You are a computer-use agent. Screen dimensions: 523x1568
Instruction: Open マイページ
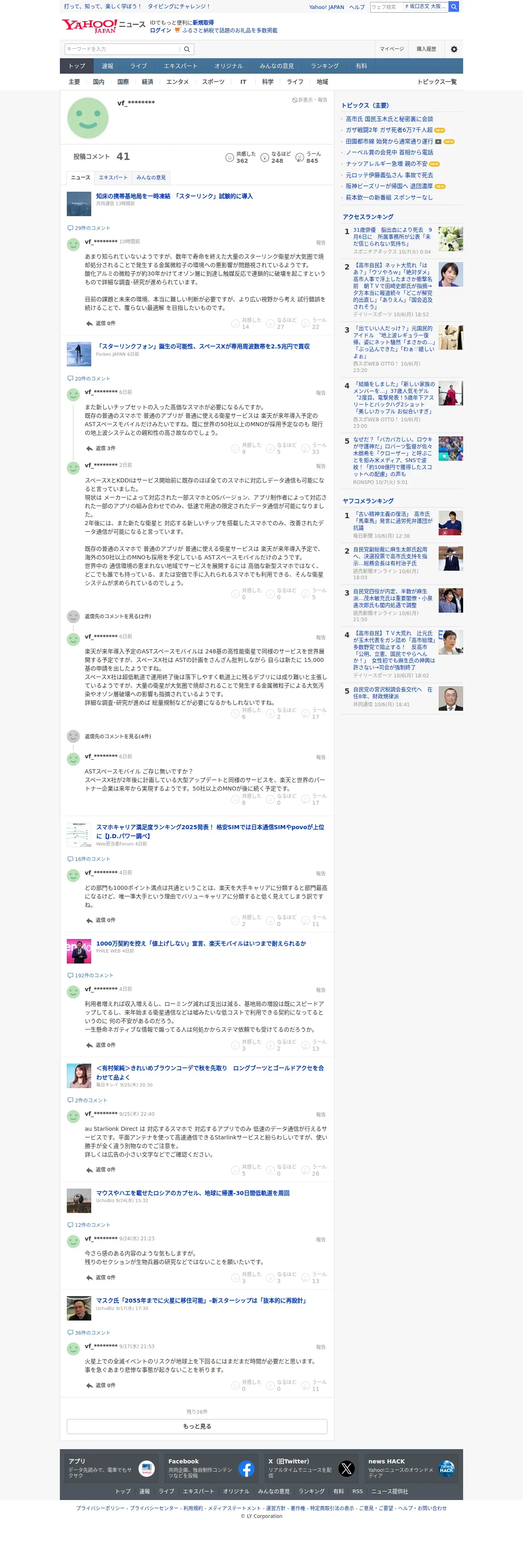pos(391,49)
